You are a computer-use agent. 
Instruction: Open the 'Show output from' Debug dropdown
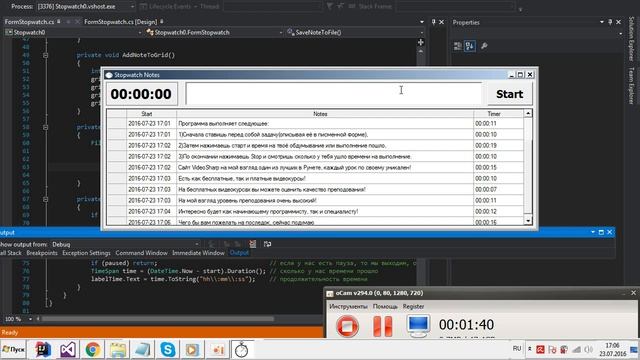[x=197, y=244]
